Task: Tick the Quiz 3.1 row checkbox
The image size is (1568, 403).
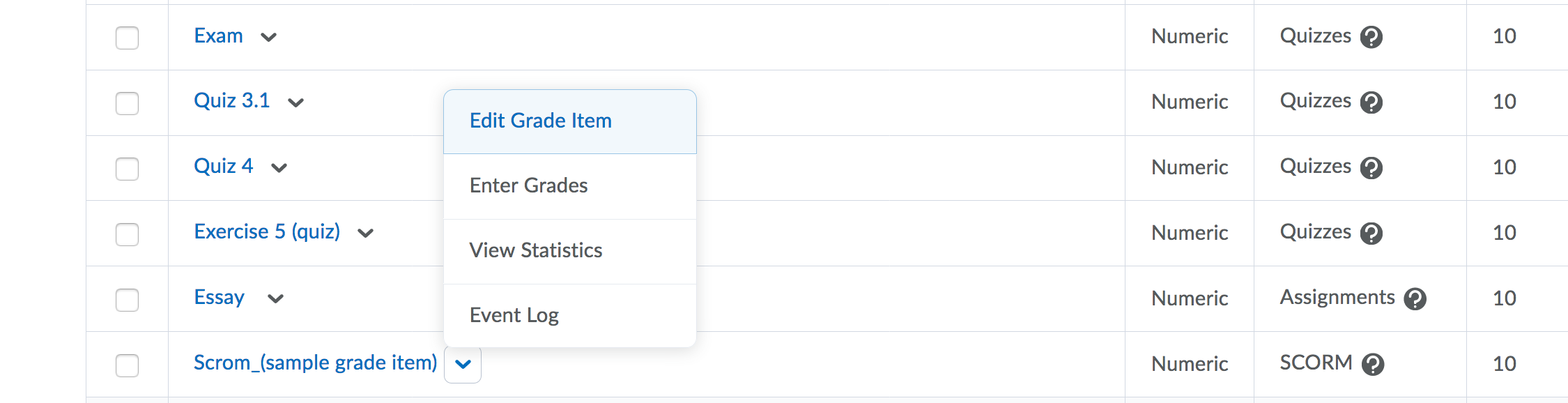Action: [127, 103]
